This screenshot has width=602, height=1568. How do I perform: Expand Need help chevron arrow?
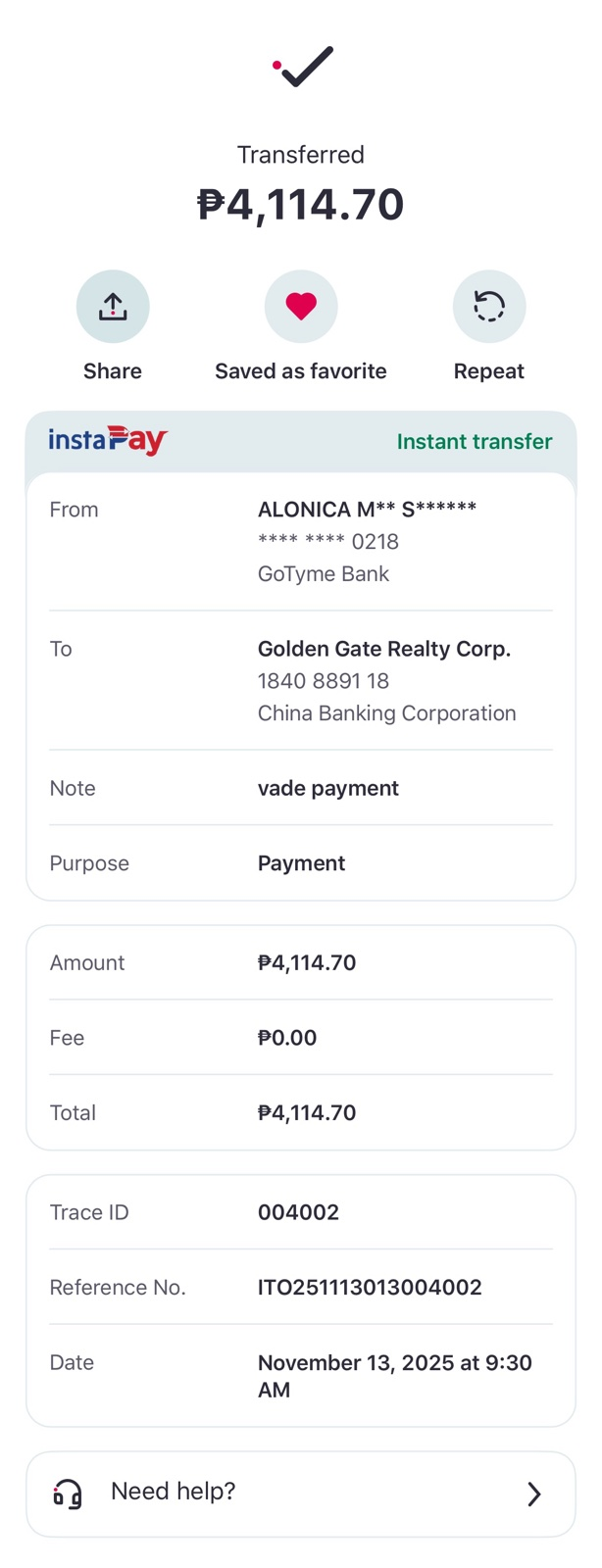click(x=533, y=1494)
